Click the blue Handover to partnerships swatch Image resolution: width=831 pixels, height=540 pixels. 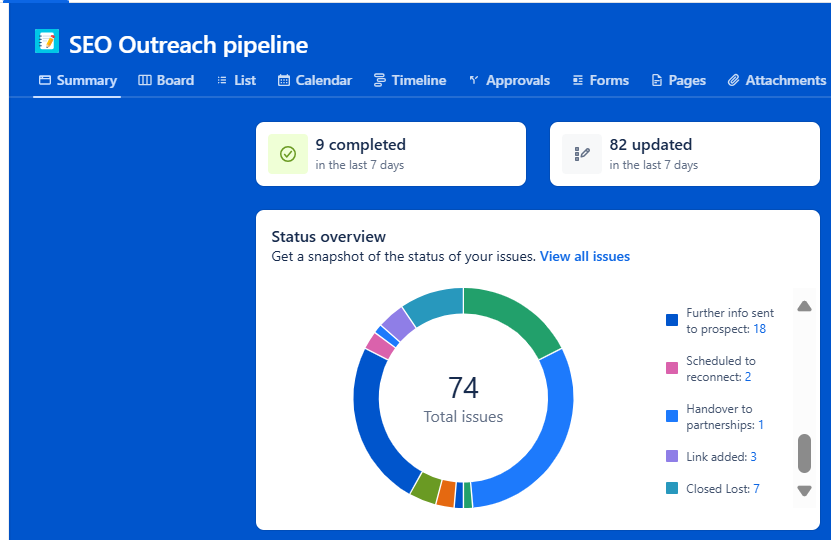pos(671,416)
